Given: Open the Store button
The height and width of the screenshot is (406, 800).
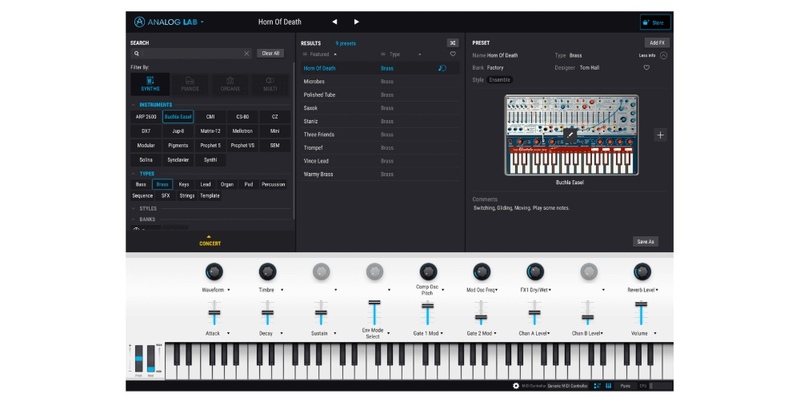Looking at the screenshot, I should tap(655, 22).
